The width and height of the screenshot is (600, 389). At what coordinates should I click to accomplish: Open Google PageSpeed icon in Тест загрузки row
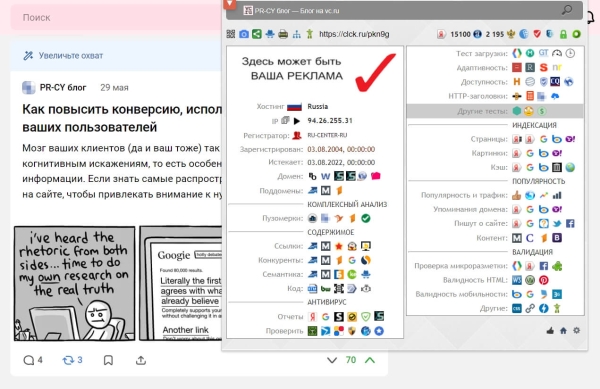(x=517, y=53)
